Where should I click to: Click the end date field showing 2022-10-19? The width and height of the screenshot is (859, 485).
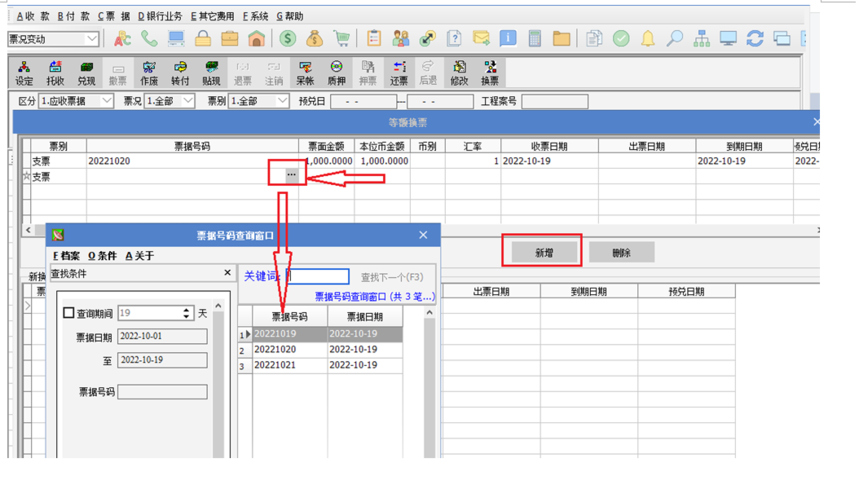pyautogui.click(x=162, y=360)
